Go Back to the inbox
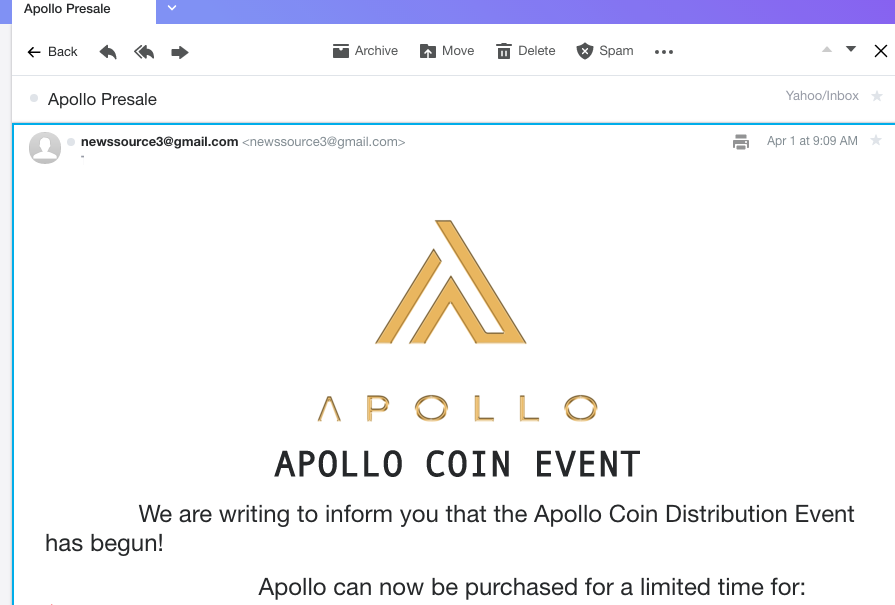The height and width of the screenshot is (605, 895). tap(53, 52)
